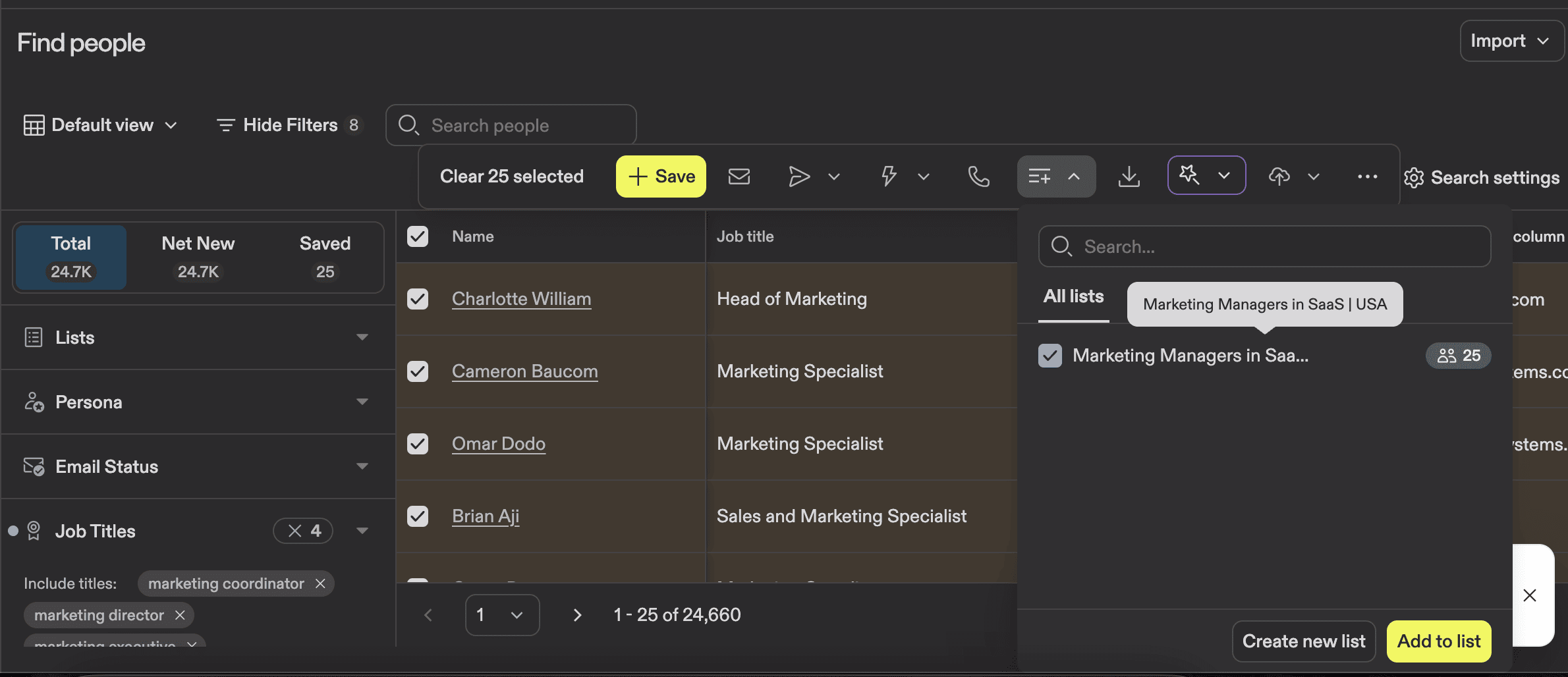The height and width of the screenshot is (677, 1568).
Task: Click the phone call icon
Action: (978, 176)
